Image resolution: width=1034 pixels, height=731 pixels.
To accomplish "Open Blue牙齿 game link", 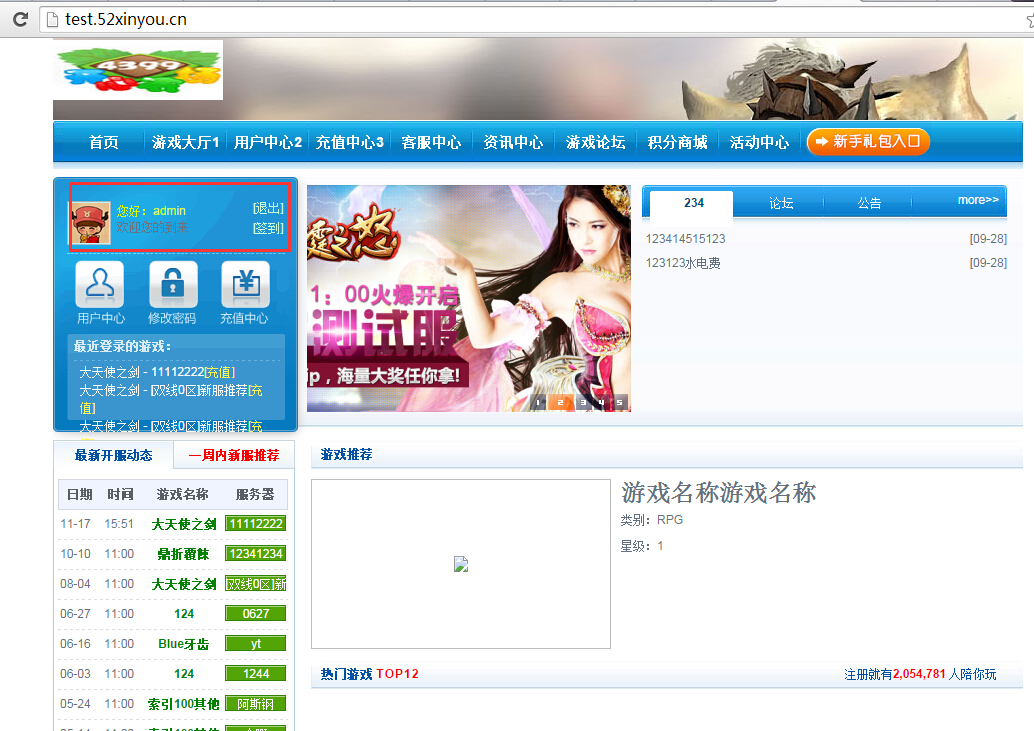I will 183,644.
